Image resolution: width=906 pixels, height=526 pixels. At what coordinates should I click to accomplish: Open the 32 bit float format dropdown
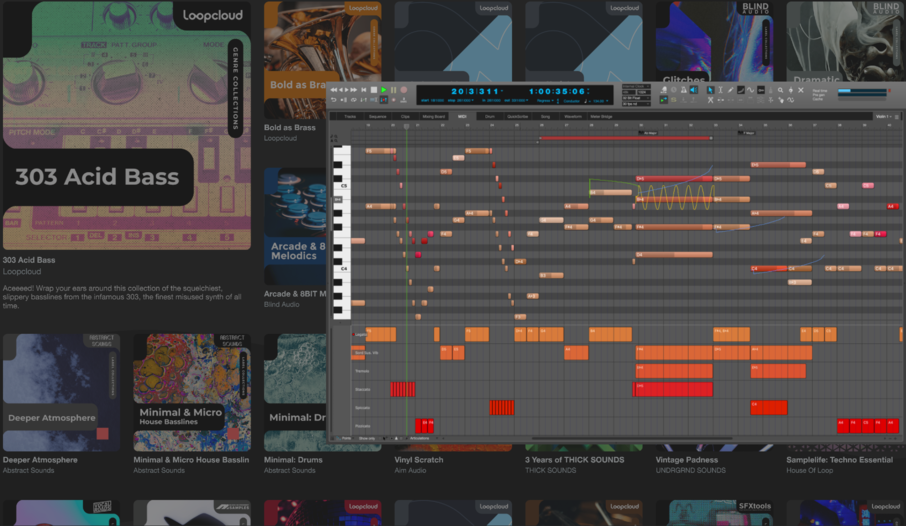point(636,98)
